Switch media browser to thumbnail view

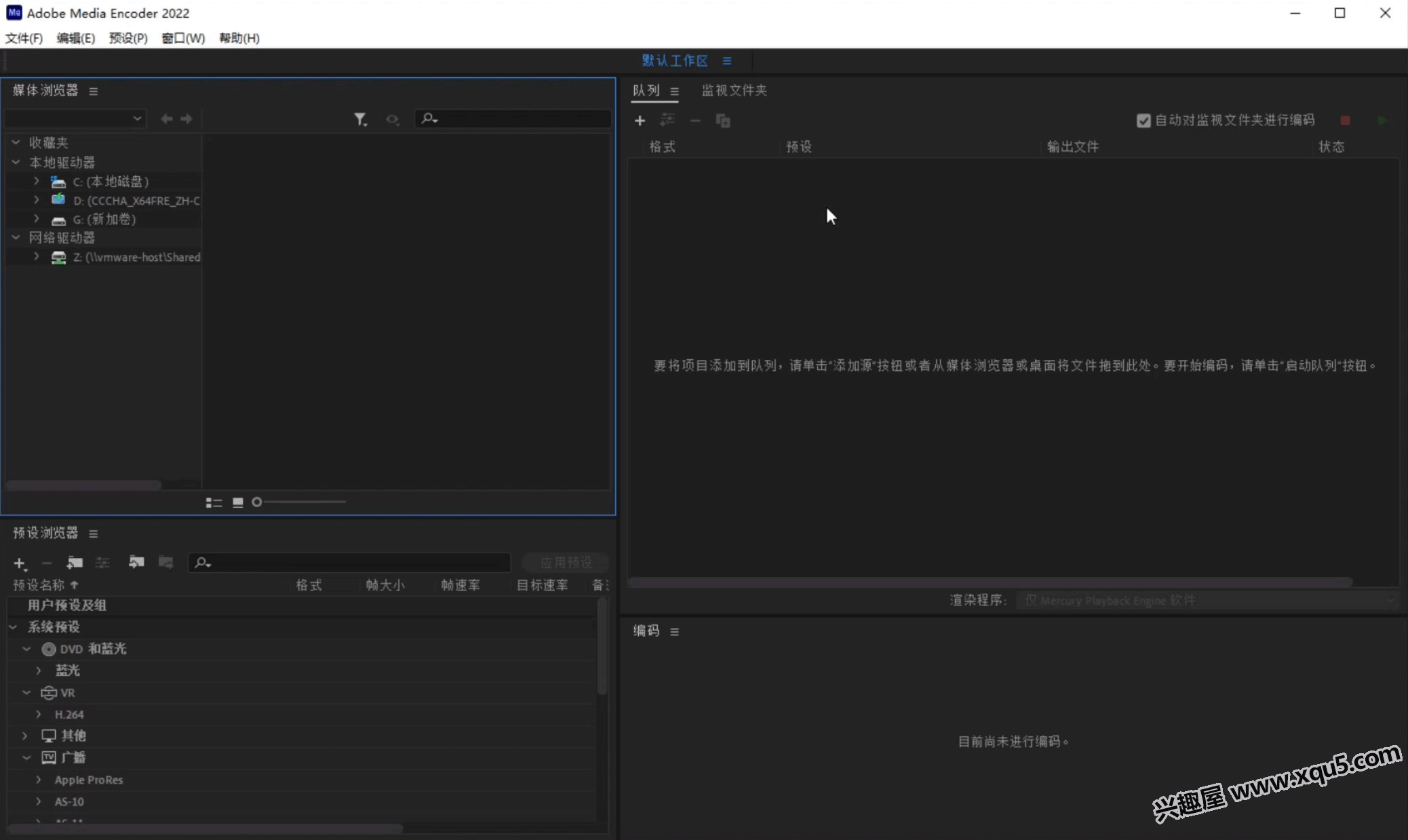pyautogui.click(x=238, y=502)
